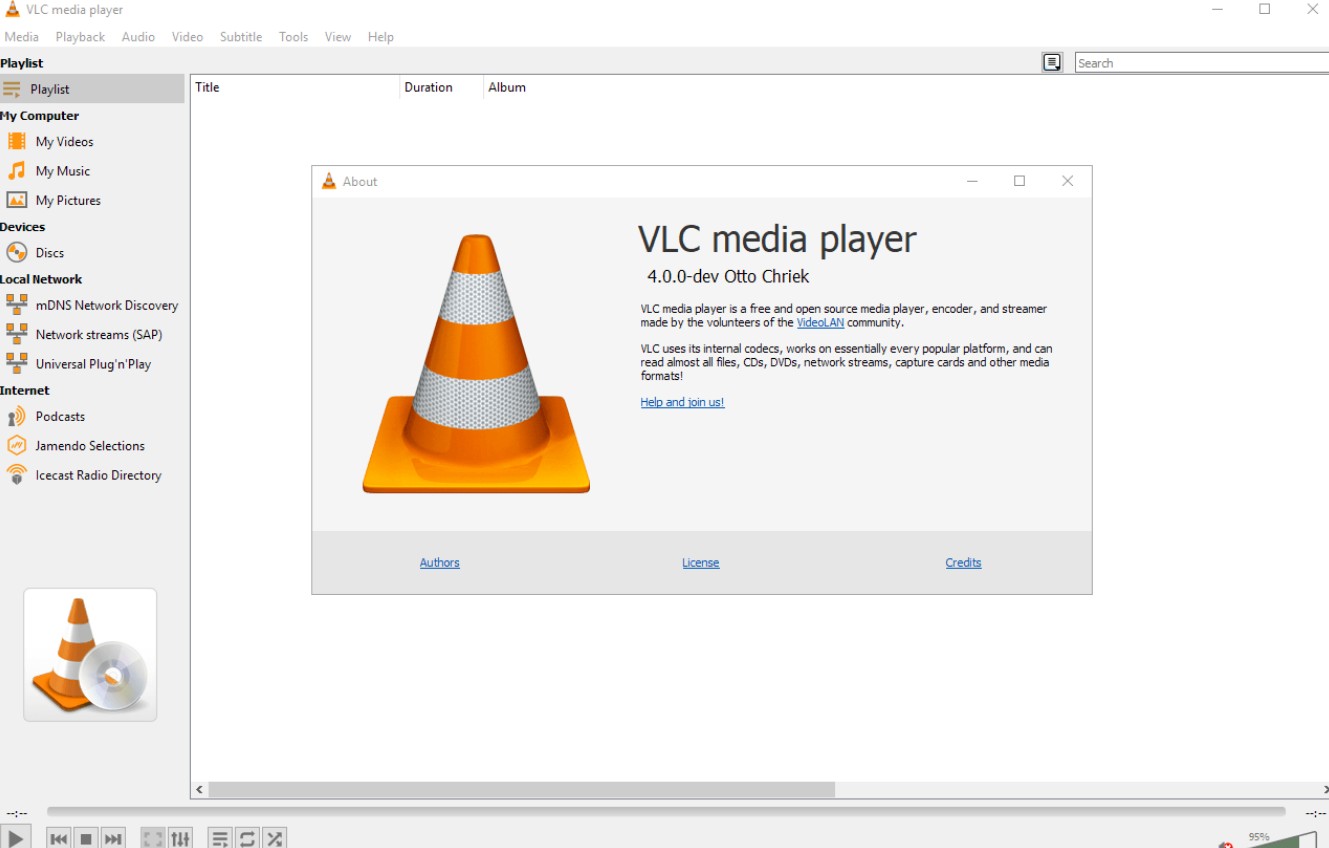Open the Media menu
Image resolution: width=1329 pixels, height=848 pixels.
21,36
